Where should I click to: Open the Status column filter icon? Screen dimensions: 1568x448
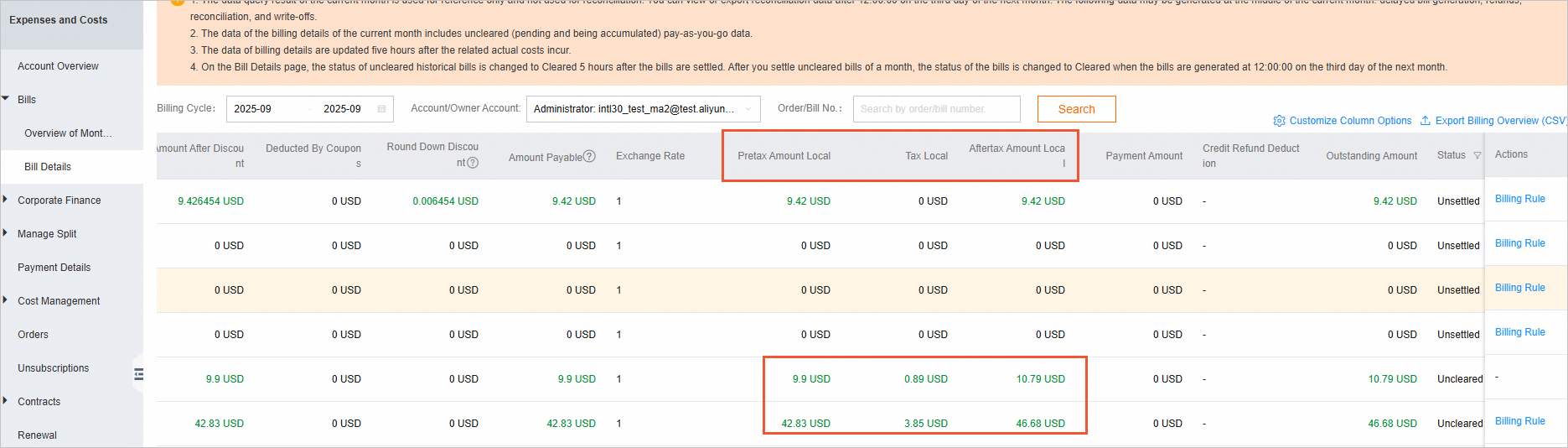pyautogui.click(x=1477, y=155)
